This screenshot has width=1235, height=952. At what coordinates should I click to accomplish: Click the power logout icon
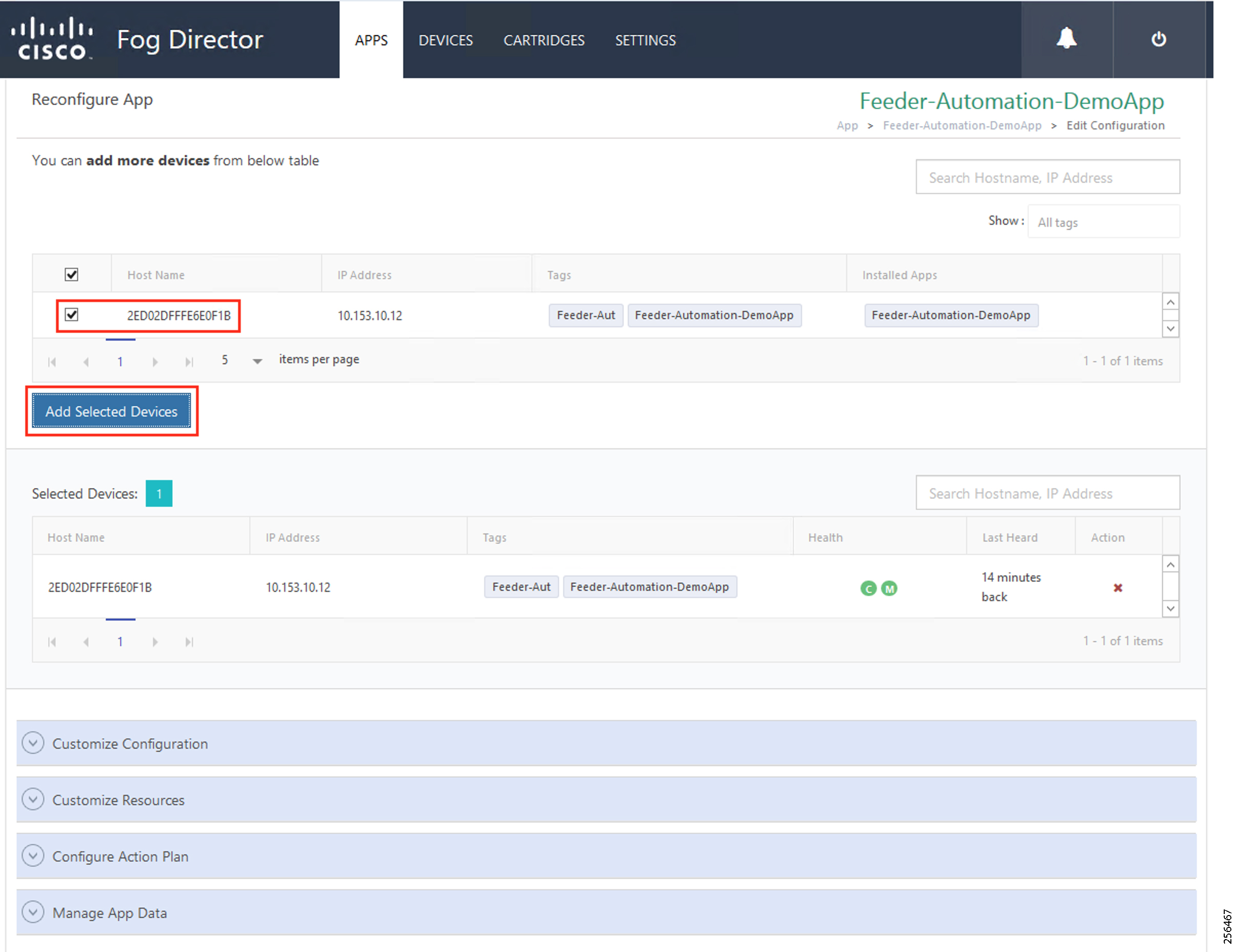coord(1158,38)
